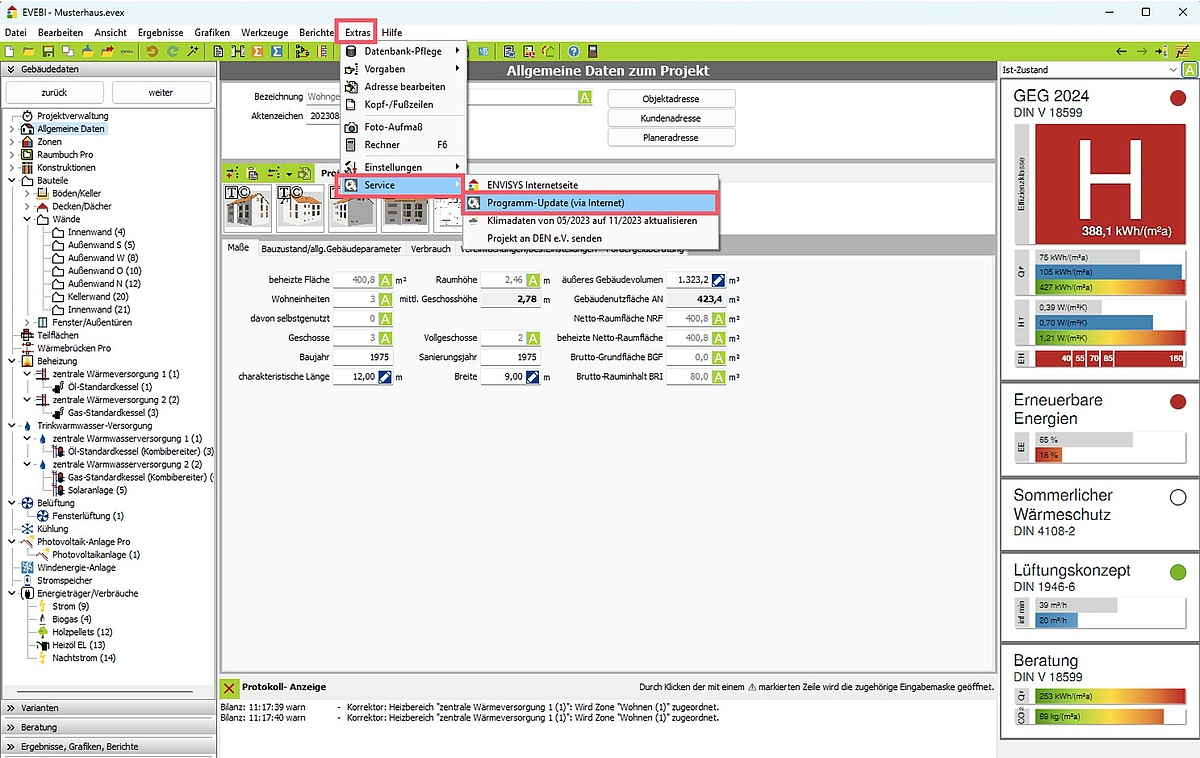
Task: Toggle the green A button next to Raumhöhe
Action: coord(533,280)
